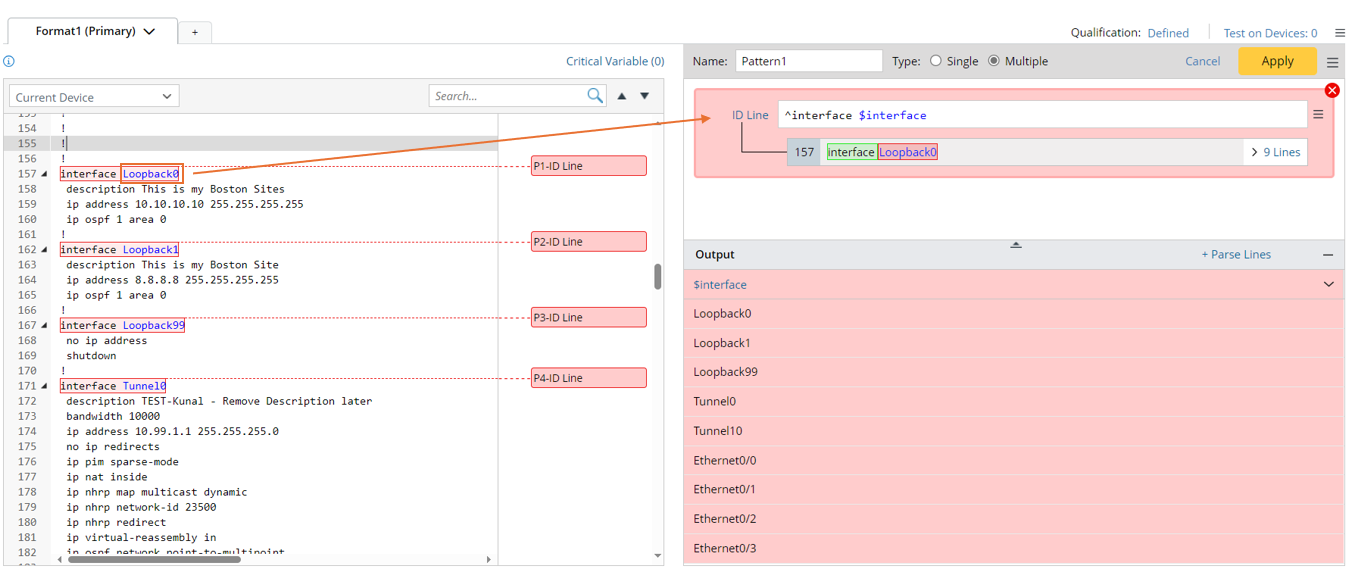Jump to previous match with up arrow

(x=622, y=96)
